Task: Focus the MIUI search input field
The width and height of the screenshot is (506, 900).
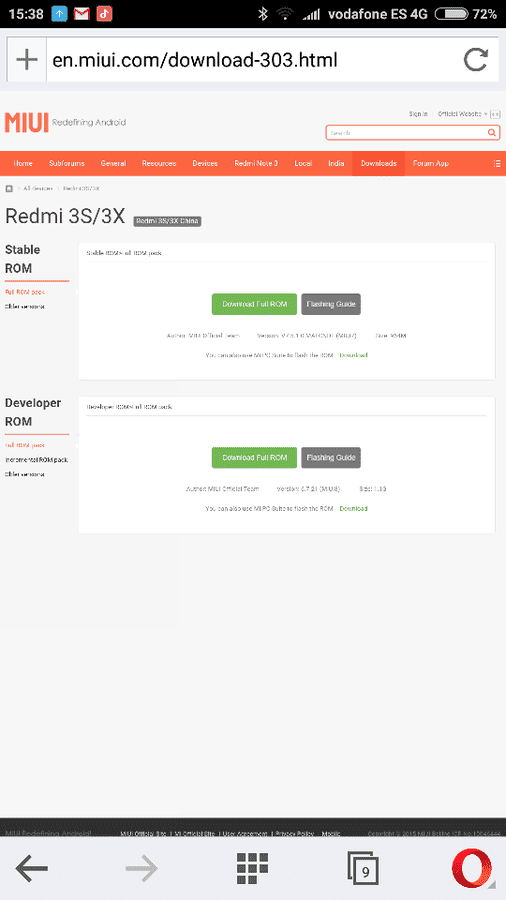Action: (406, 133)
